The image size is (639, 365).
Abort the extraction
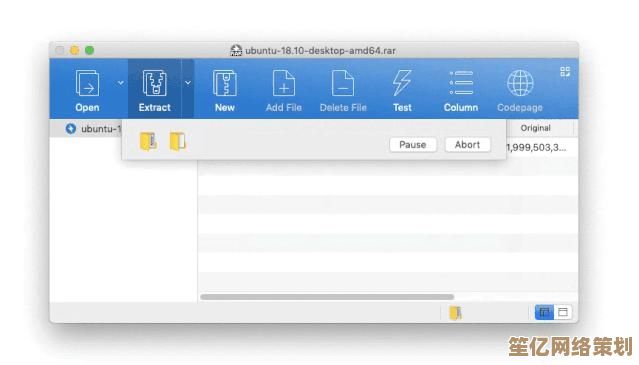467,145
